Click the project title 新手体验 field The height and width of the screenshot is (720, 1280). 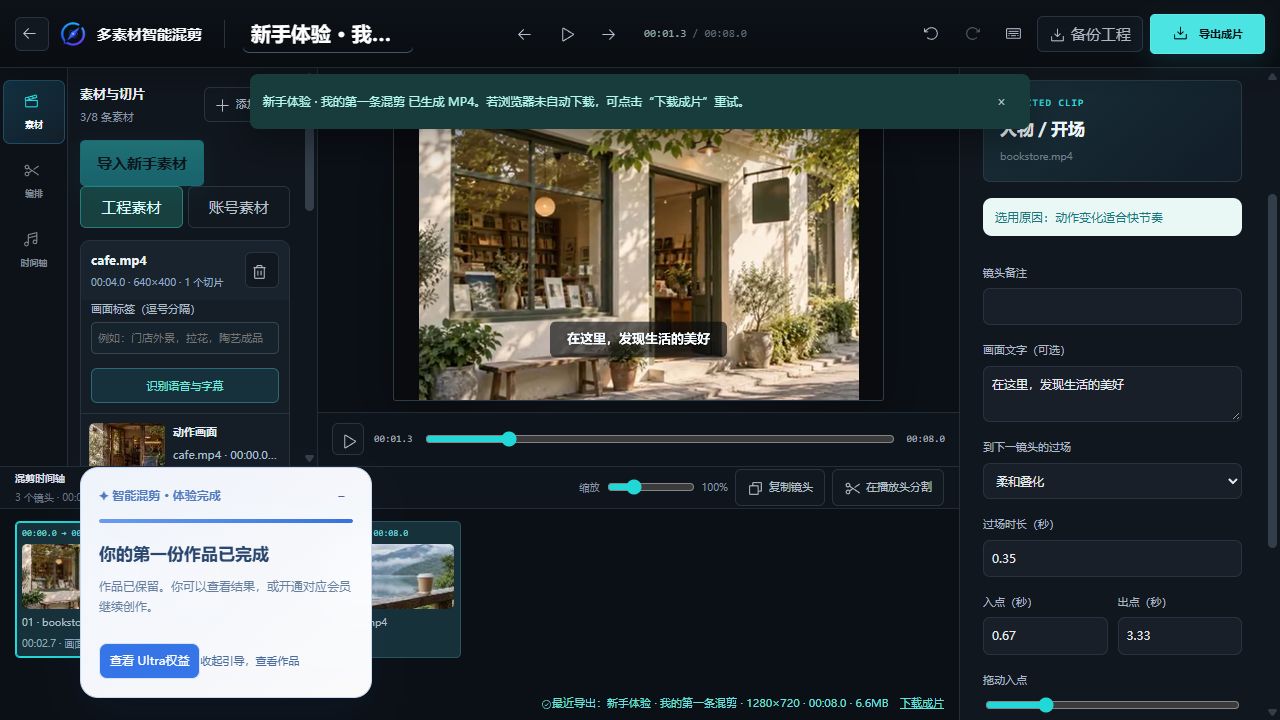coord(328,35)
